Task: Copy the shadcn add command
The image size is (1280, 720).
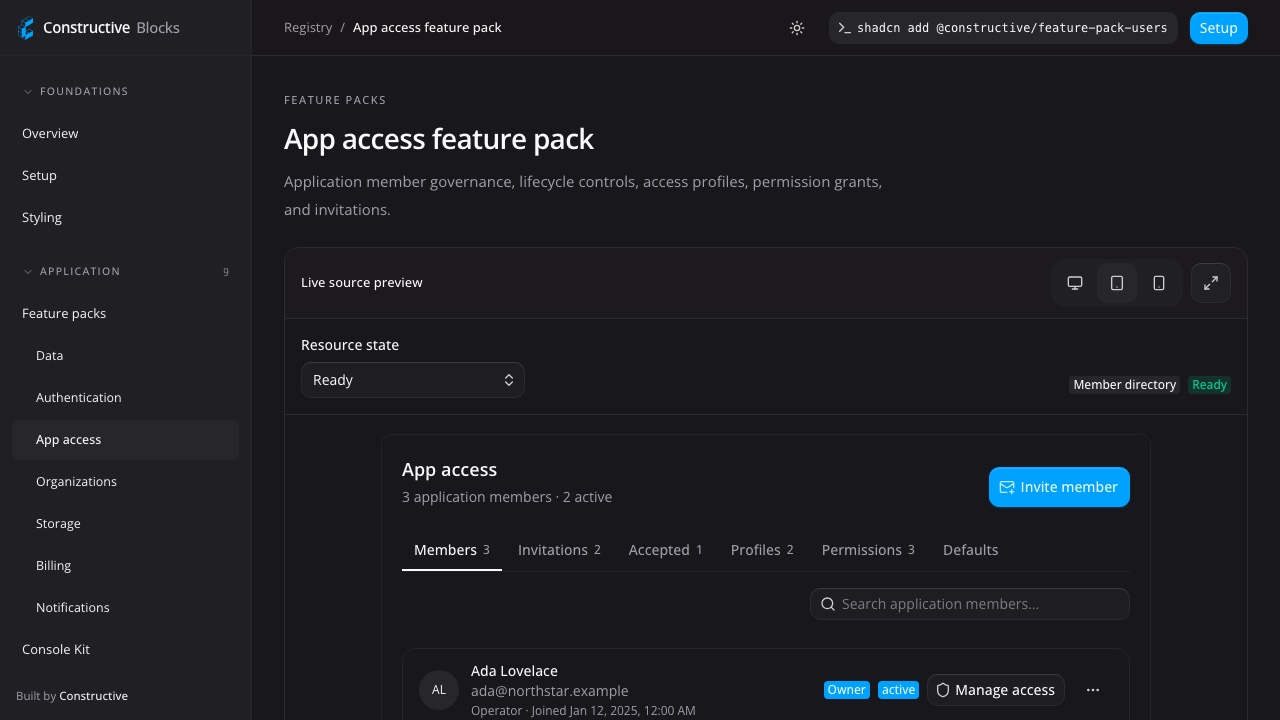Action: click(1003, 28)
